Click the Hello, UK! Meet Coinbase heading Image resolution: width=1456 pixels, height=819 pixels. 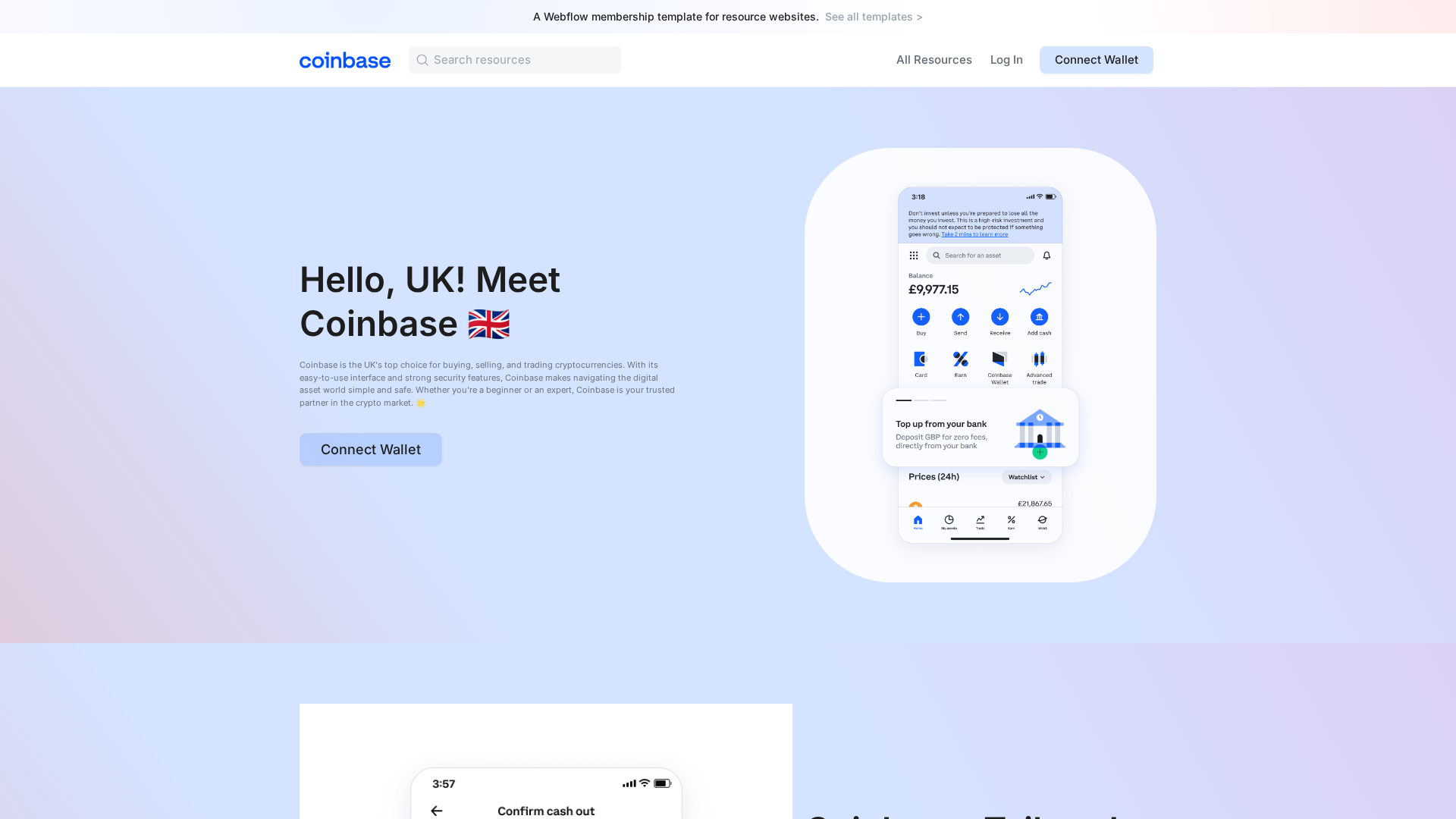(x=430, y=302)
